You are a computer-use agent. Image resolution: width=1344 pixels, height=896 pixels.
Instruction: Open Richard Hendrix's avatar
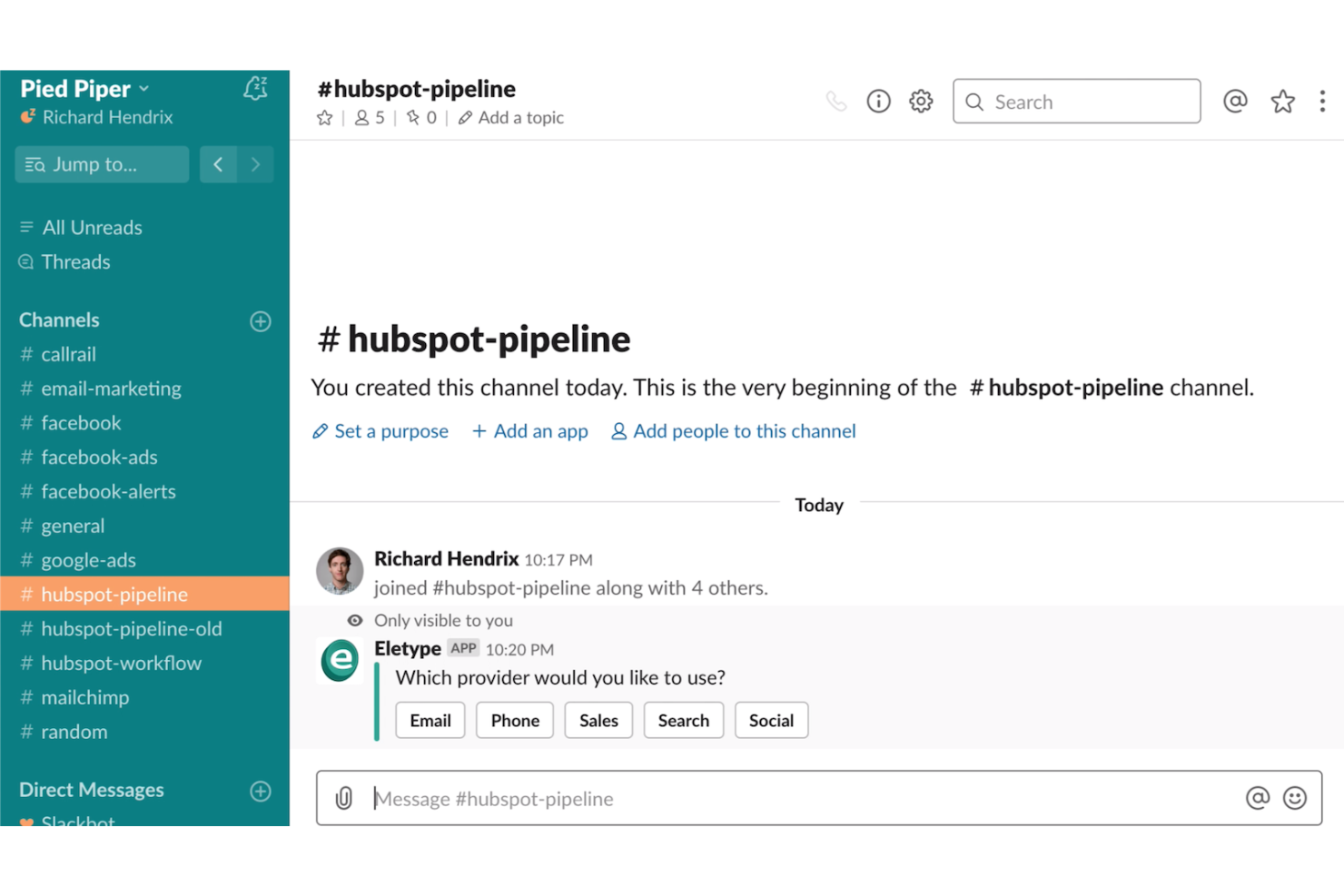click(340, 571)
